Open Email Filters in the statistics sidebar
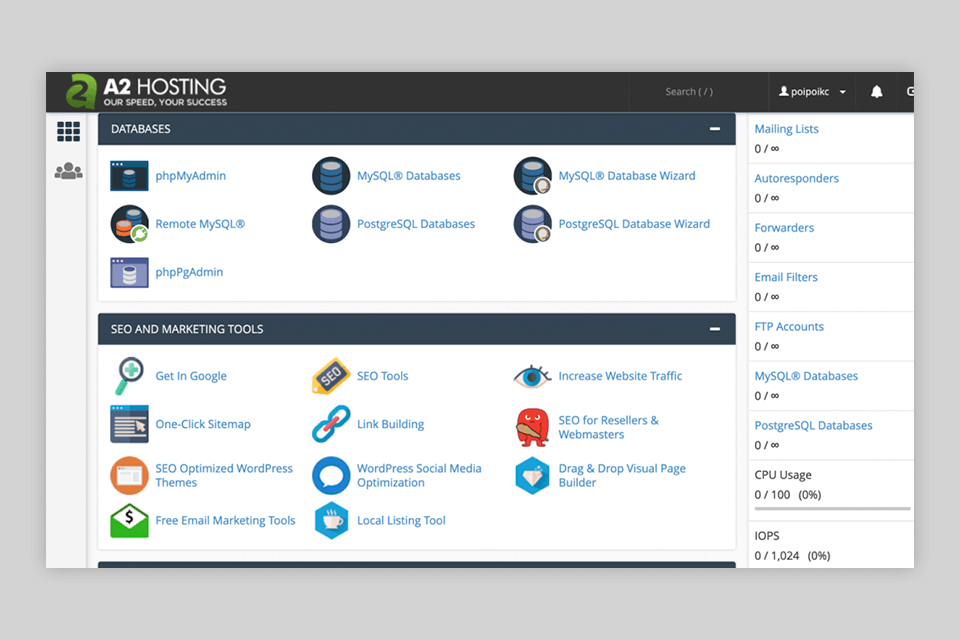Screen dimensions: 960x640 pyautogui.click(x=786, y=277)
